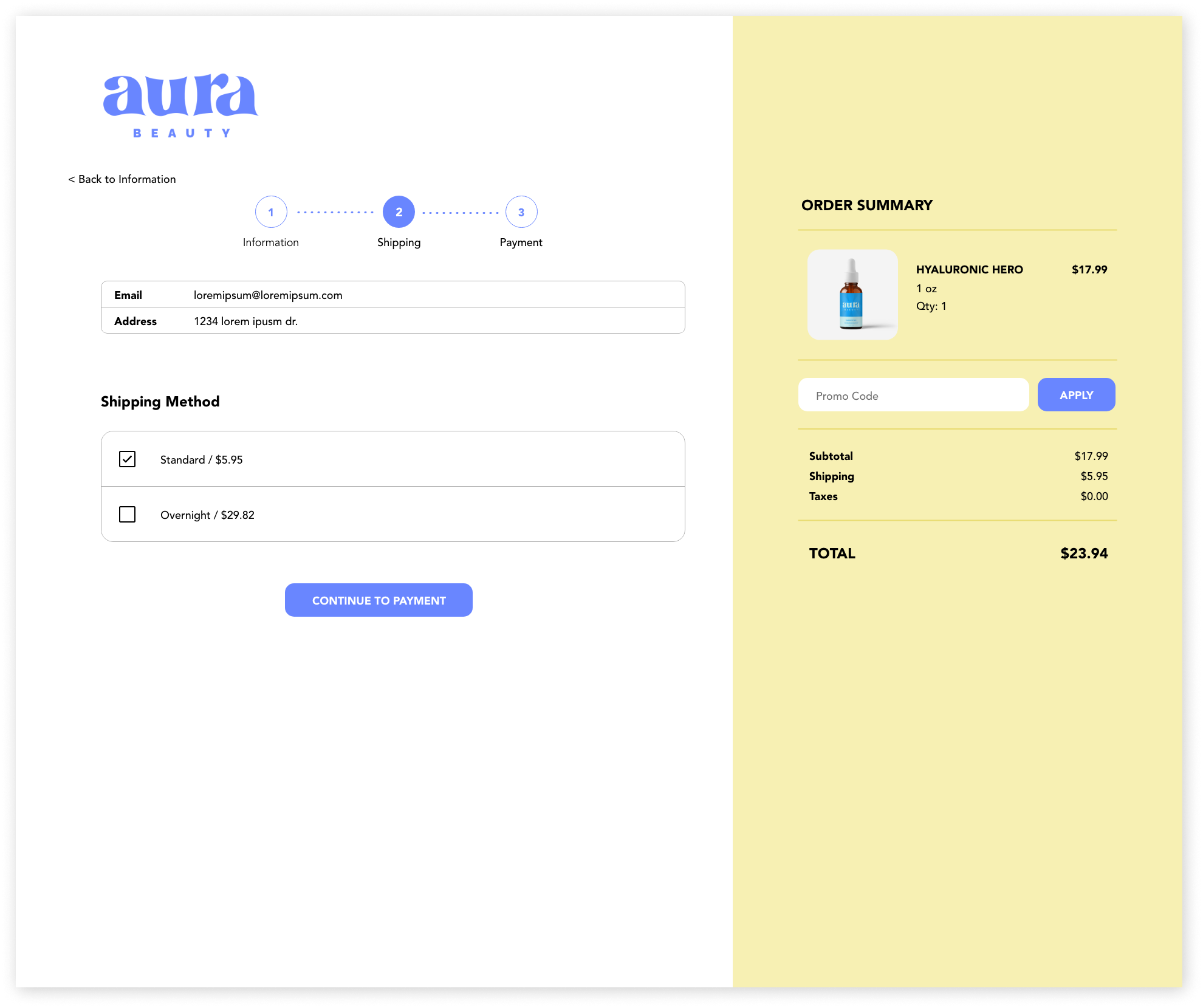Click the Address row in summary
Image resolution: width=1203 pixels, height=1008 pixels.
point(392,321)
